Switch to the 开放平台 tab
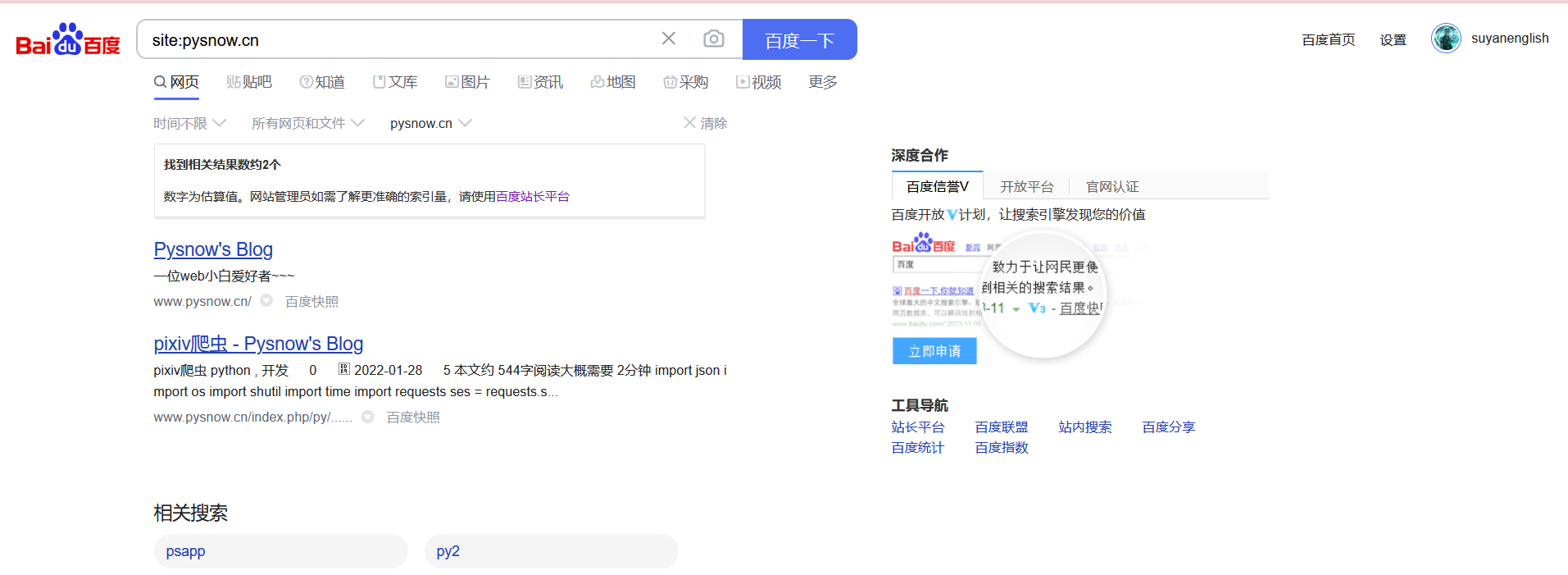The height and width of the screenshot is (575, 1568). click(x=1027, y=187)
